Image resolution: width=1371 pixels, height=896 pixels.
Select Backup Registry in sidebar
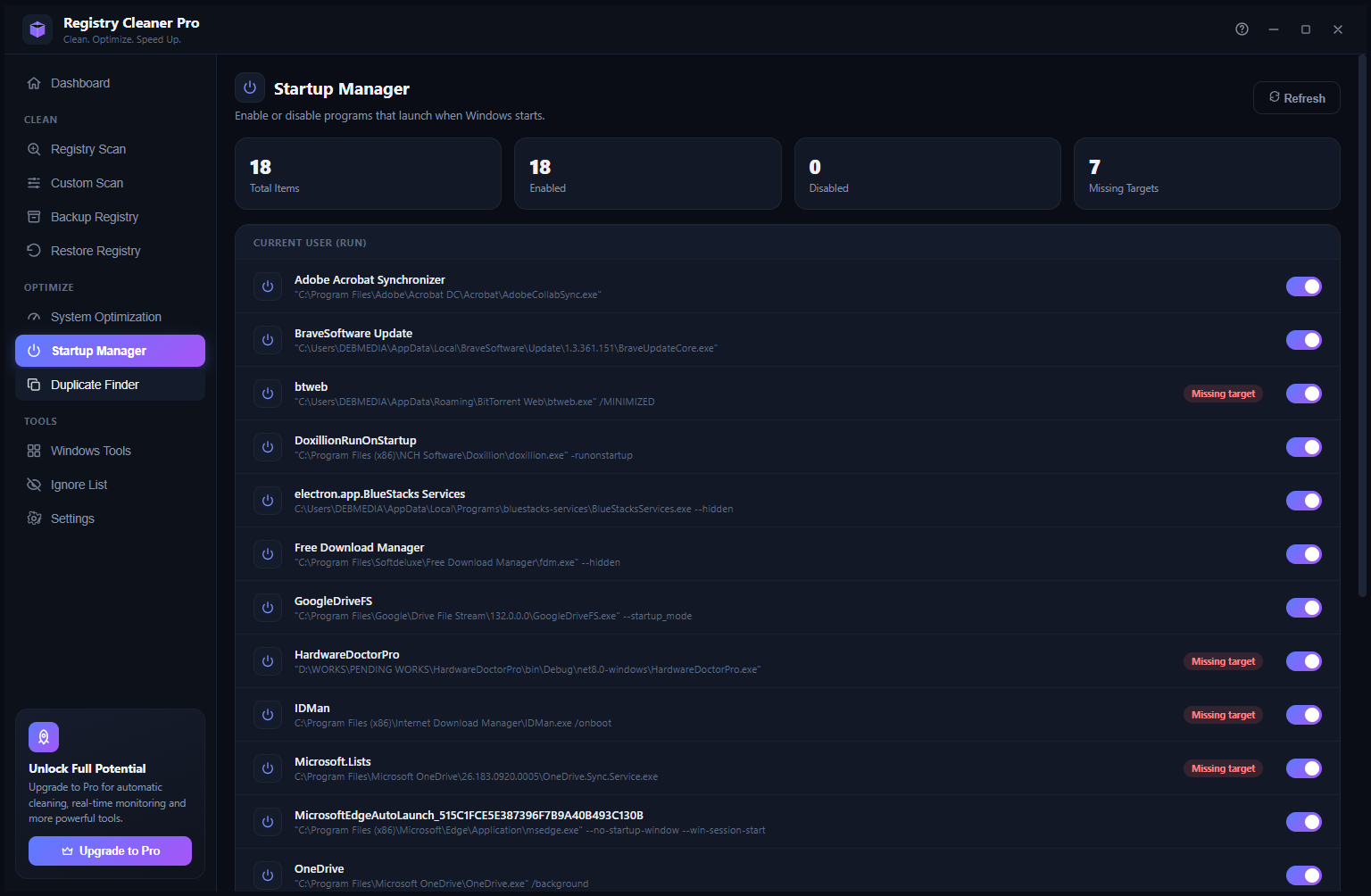(x=110, y=217)
